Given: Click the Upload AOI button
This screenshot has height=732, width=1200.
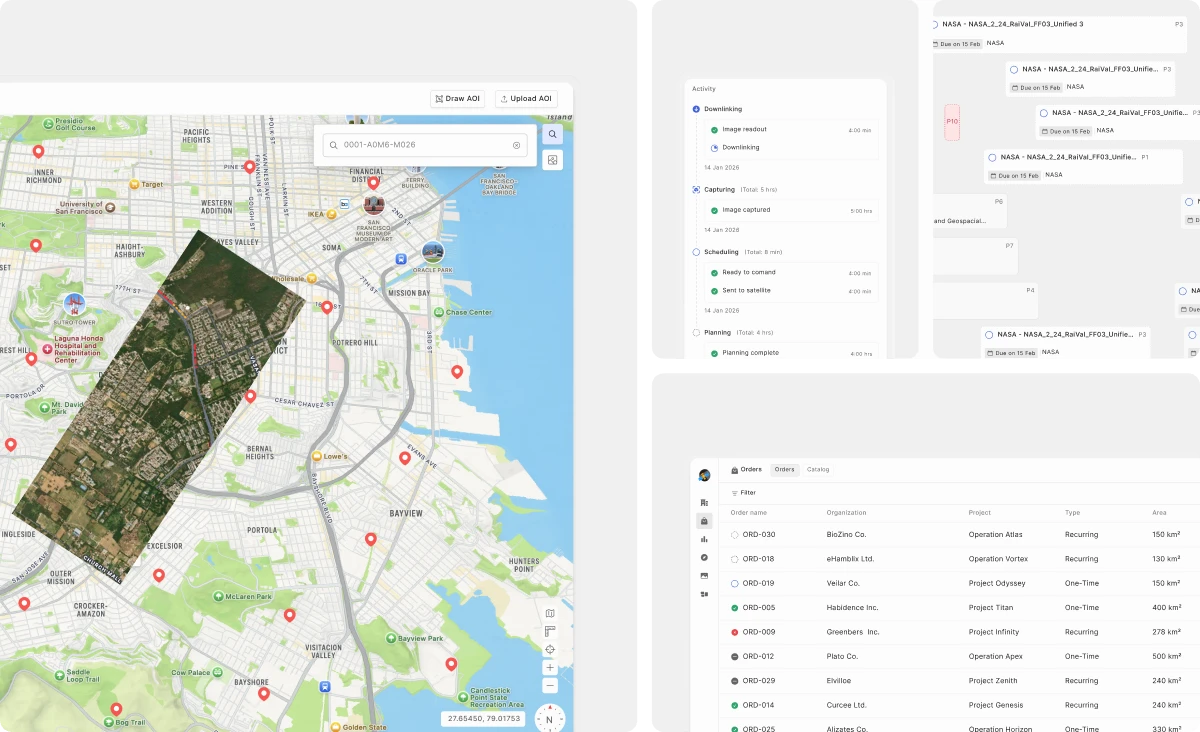Looking at the screenshot, I should [526, 99].
